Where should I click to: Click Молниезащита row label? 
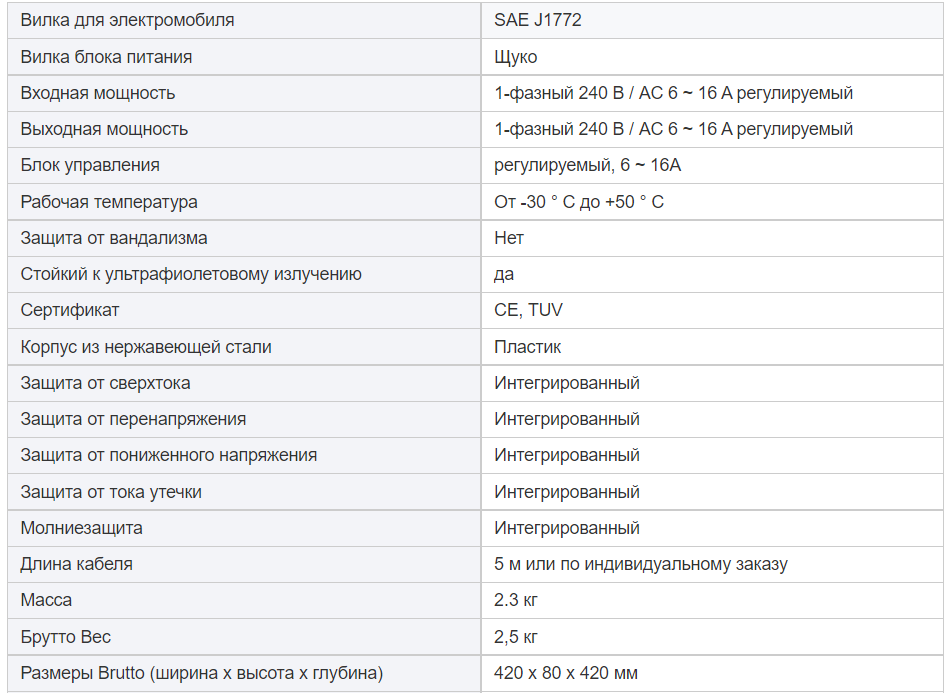(x=81, y=528)
